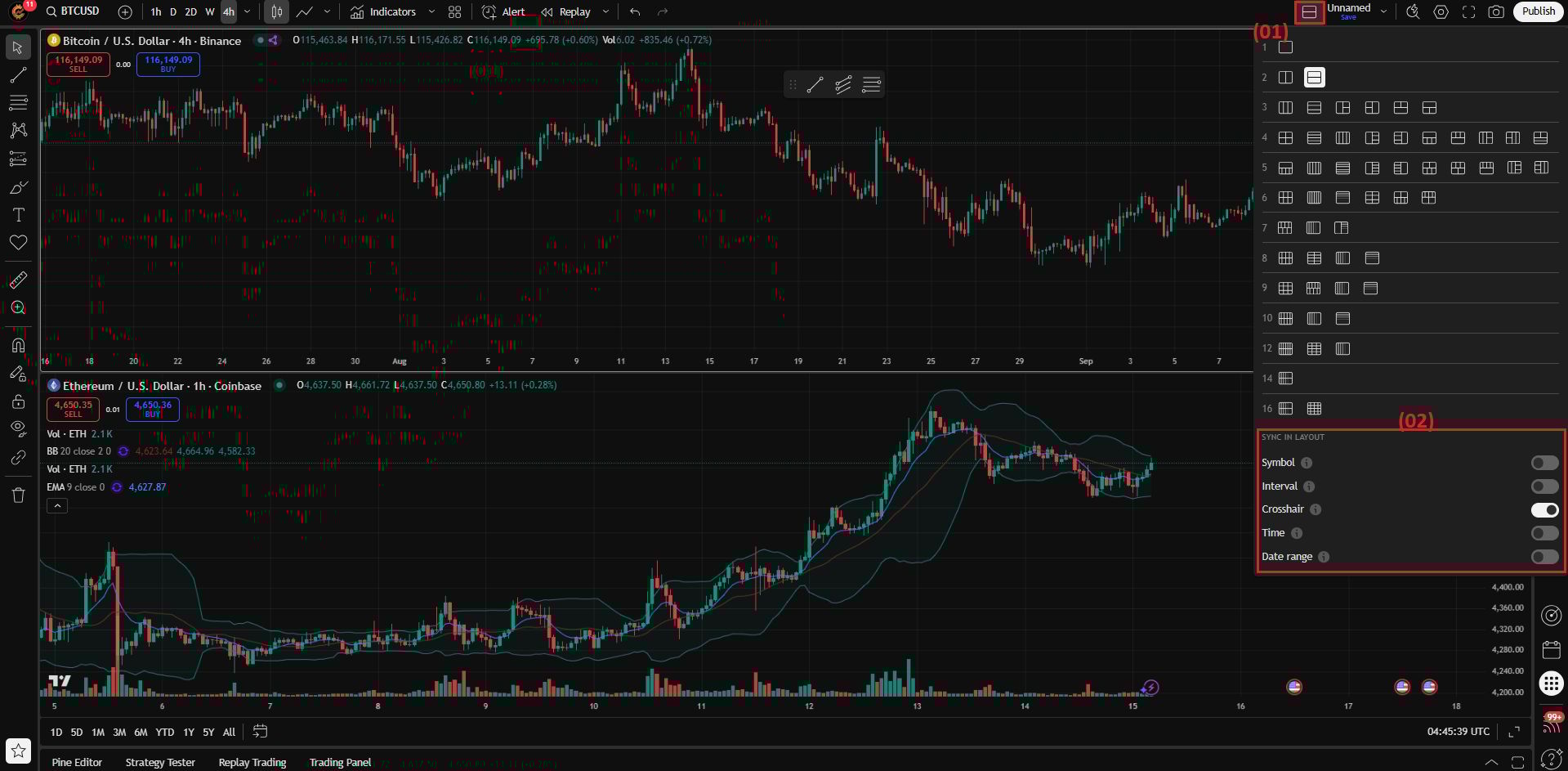1568x771 pixels.
Task: Toggle stay in drawing mode pencil-lock
Action: click(18, 373)
